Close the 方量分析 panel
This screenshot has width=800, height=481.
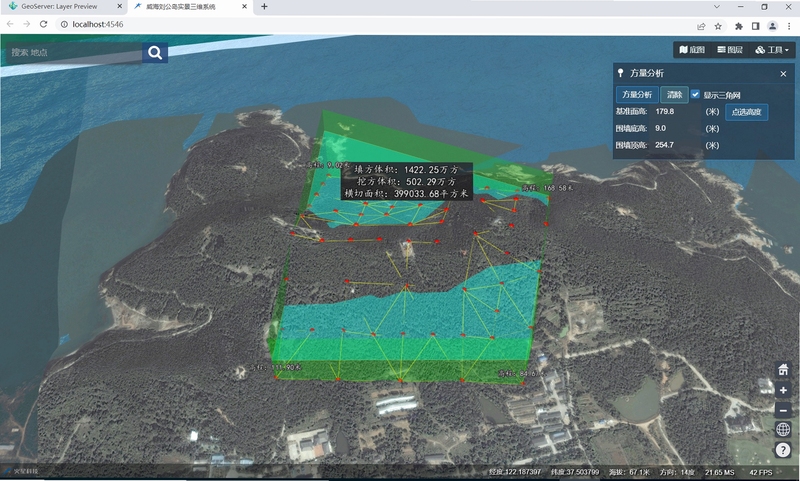tap(783, 74)
